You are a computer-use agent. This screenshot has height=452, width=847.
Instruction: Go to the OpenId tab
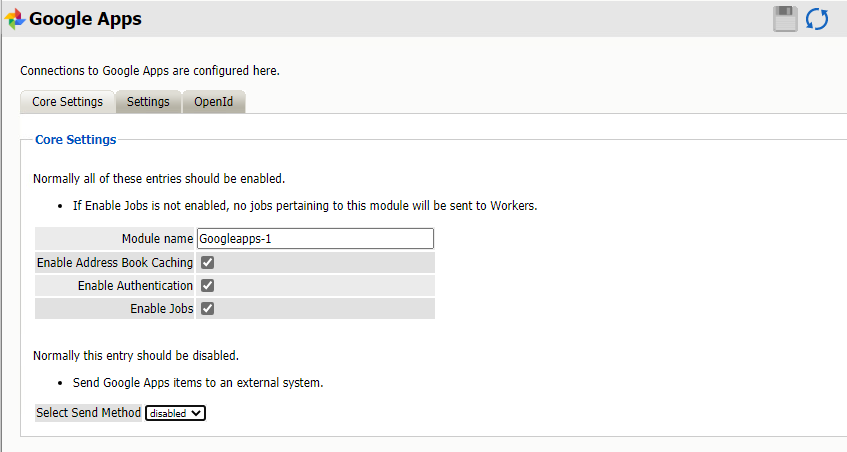(x=214, y=102)
